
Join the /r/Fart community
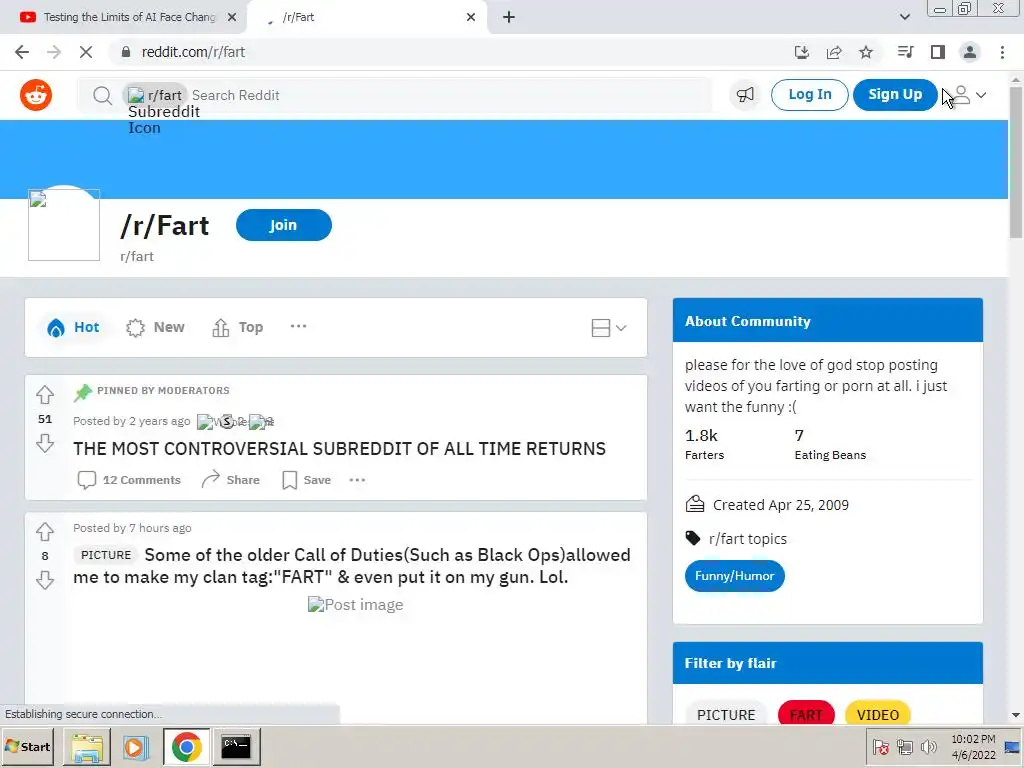(x=283, y=225)
